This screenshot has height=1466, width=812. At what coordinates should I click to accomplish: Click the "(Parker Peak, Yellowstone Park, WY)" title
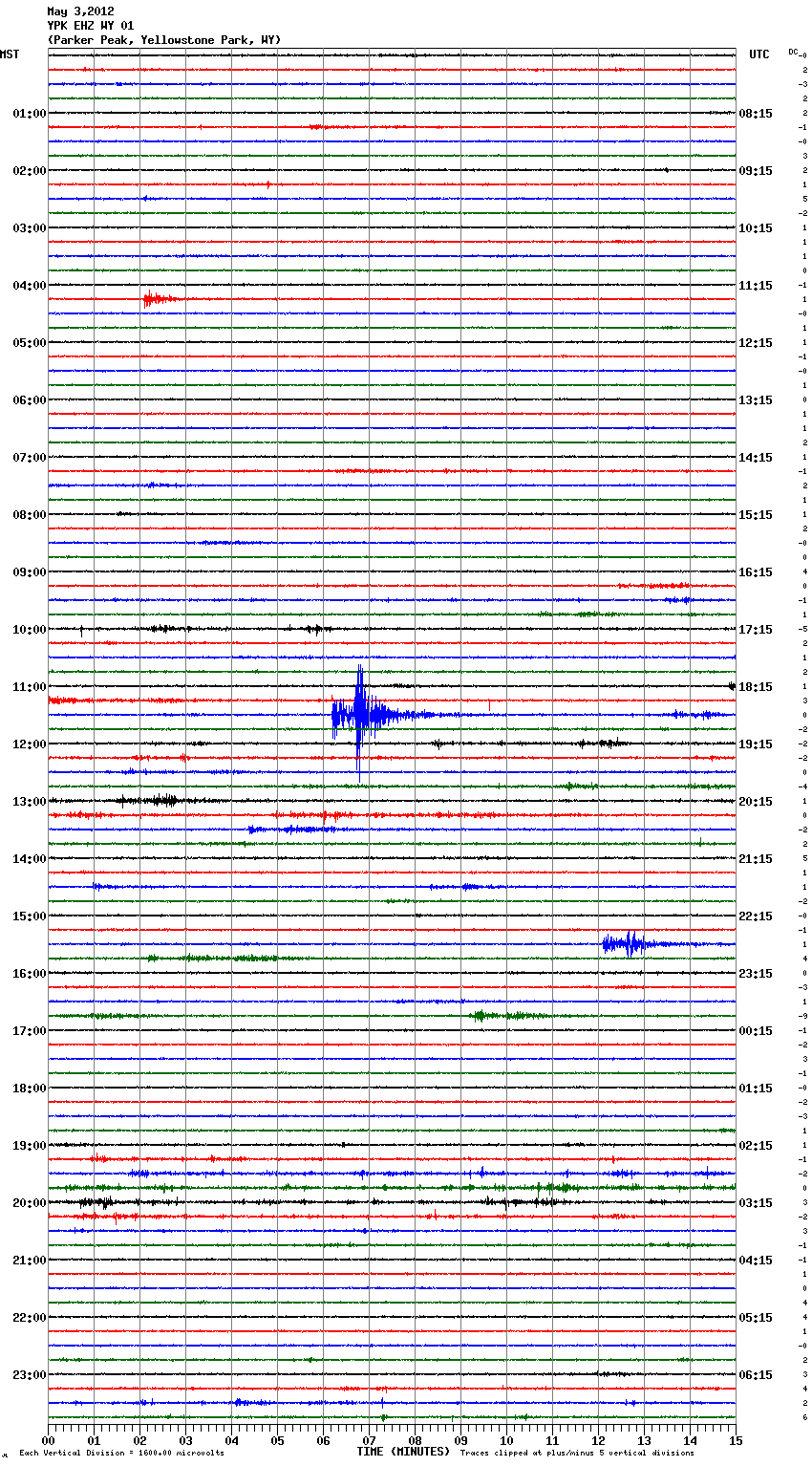[164, 40]
